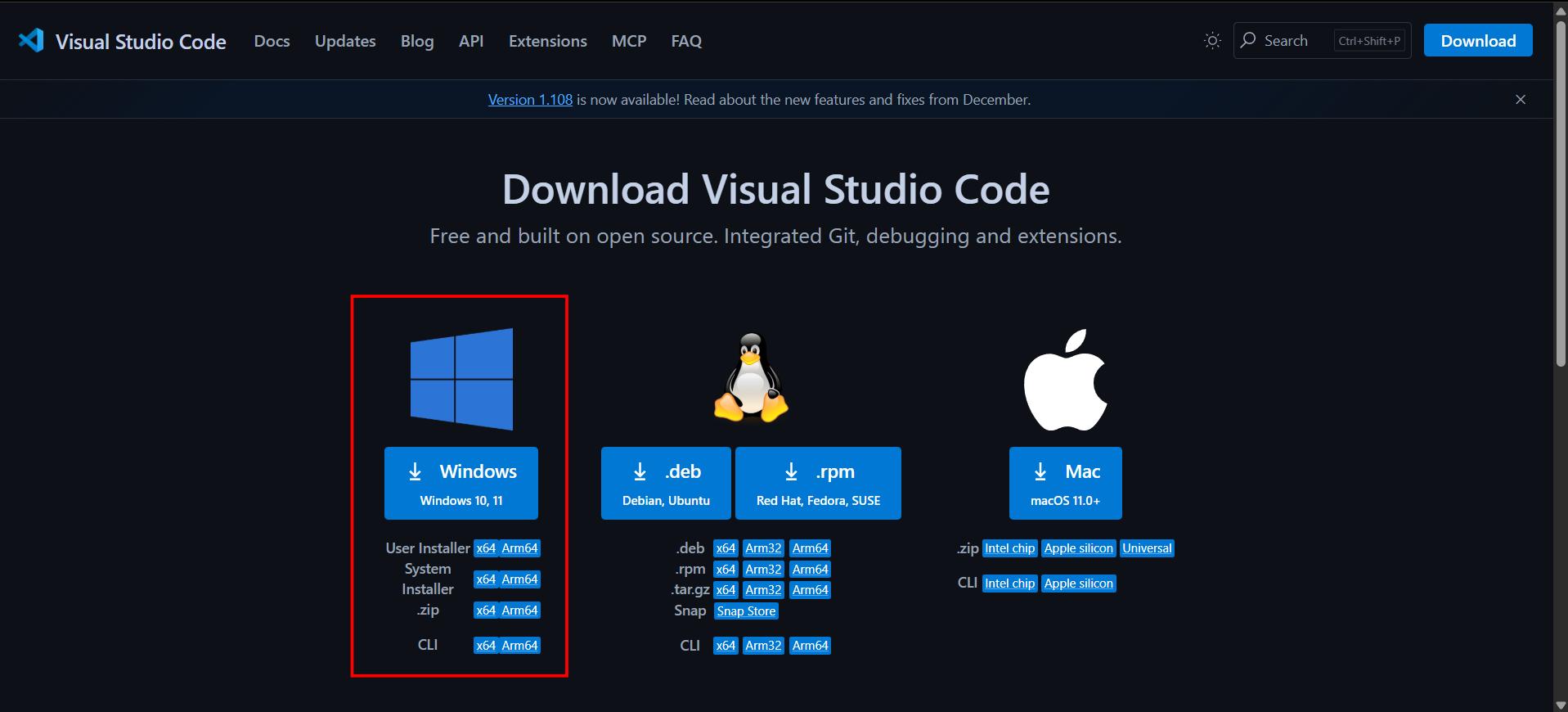Open the Docs menu item
This screenshot has width=1568, height=712.
272,41
